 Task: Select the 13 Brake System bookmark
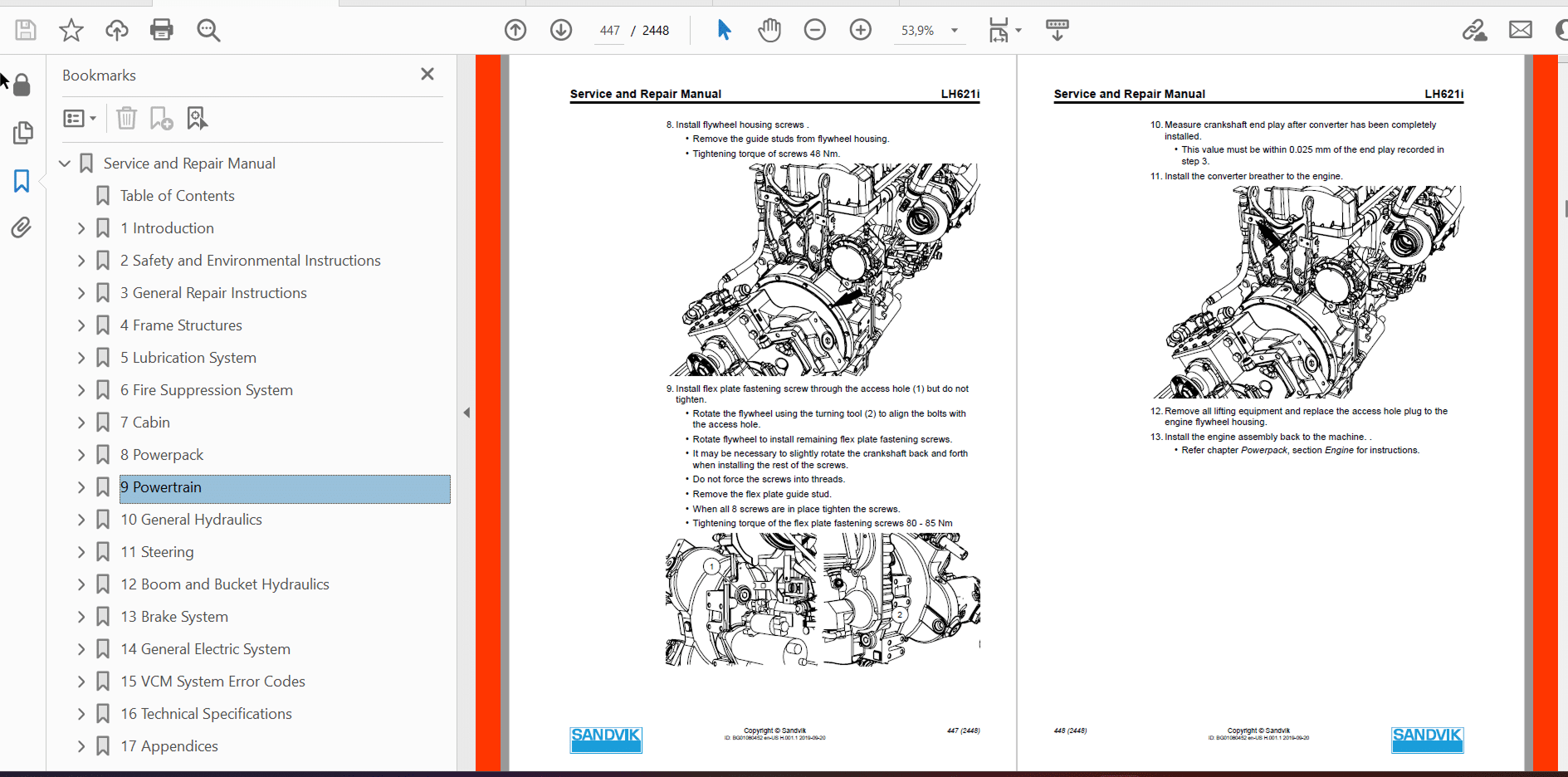click(173, 617)
